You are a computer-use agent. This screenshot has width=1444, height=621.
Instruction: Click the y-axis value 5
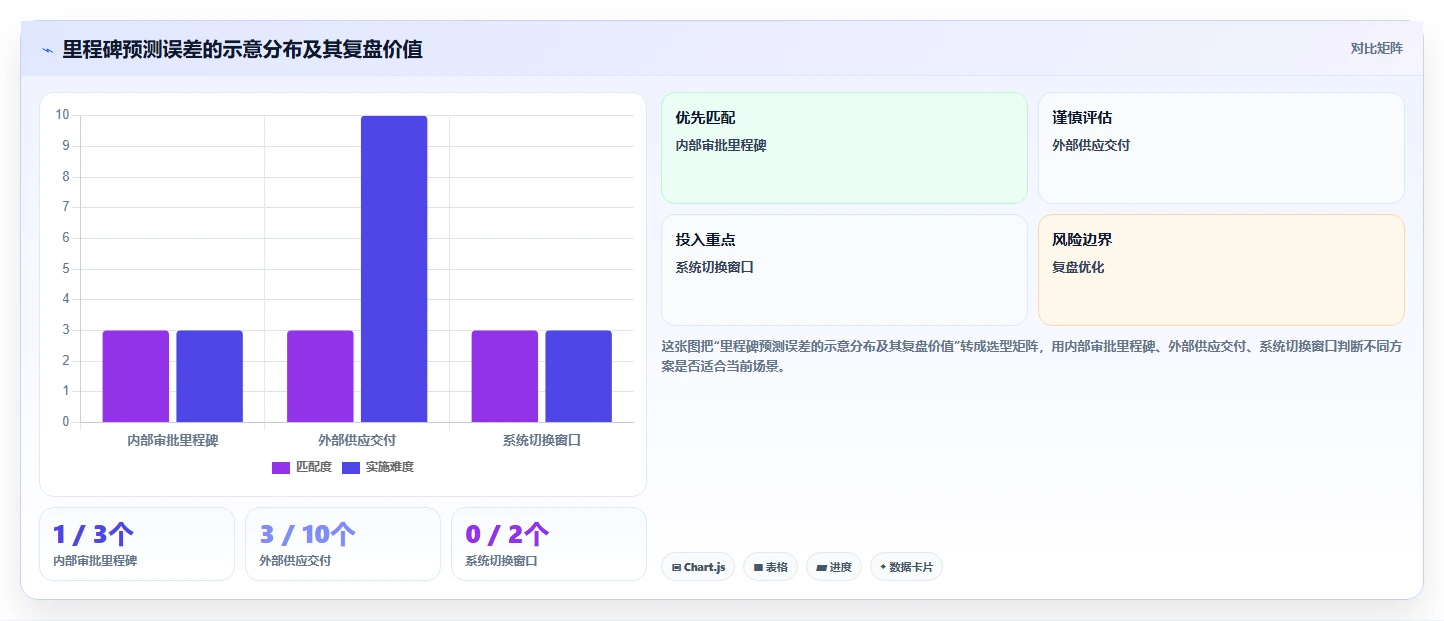66,268
